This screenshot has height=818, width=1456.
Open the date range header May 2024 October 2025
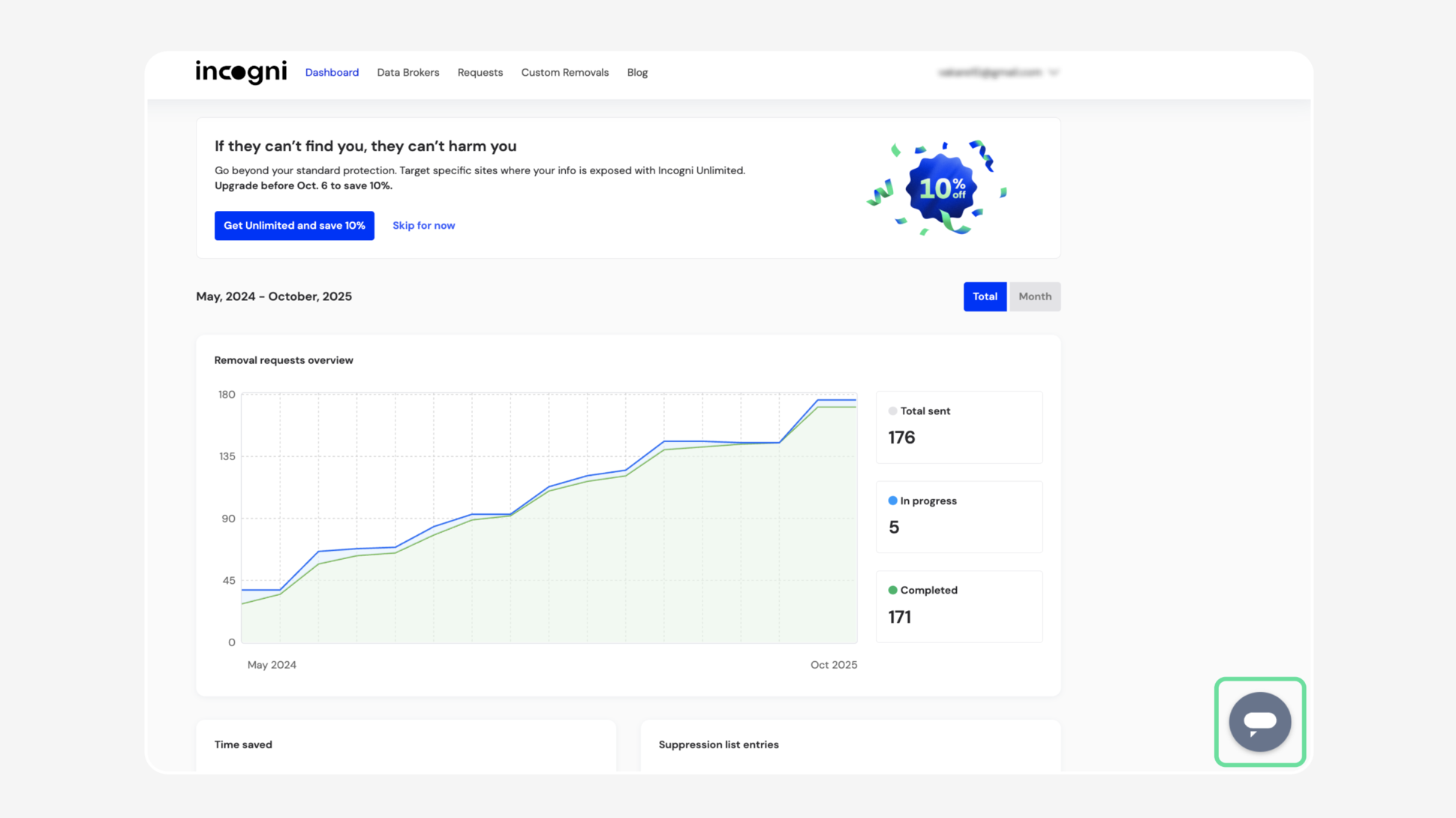coord(273,296)
